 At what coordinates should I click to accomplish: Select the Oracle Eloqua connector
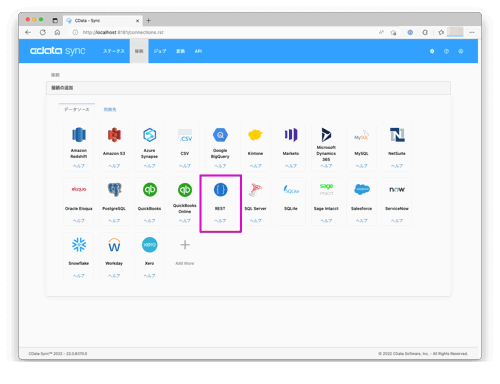pyautogui.click(x=79, y=189)
